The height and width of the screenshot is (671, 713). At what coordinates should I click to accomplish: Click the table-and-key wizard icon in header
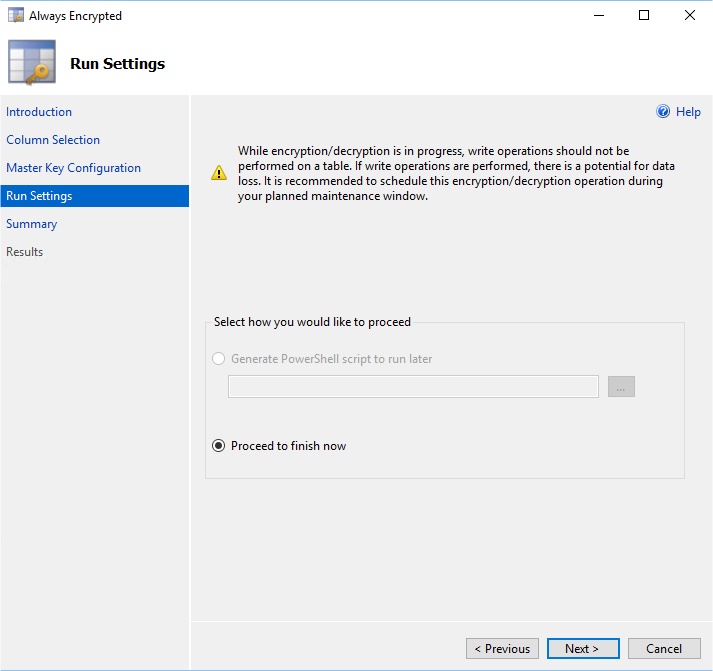[x=31, y=62]
